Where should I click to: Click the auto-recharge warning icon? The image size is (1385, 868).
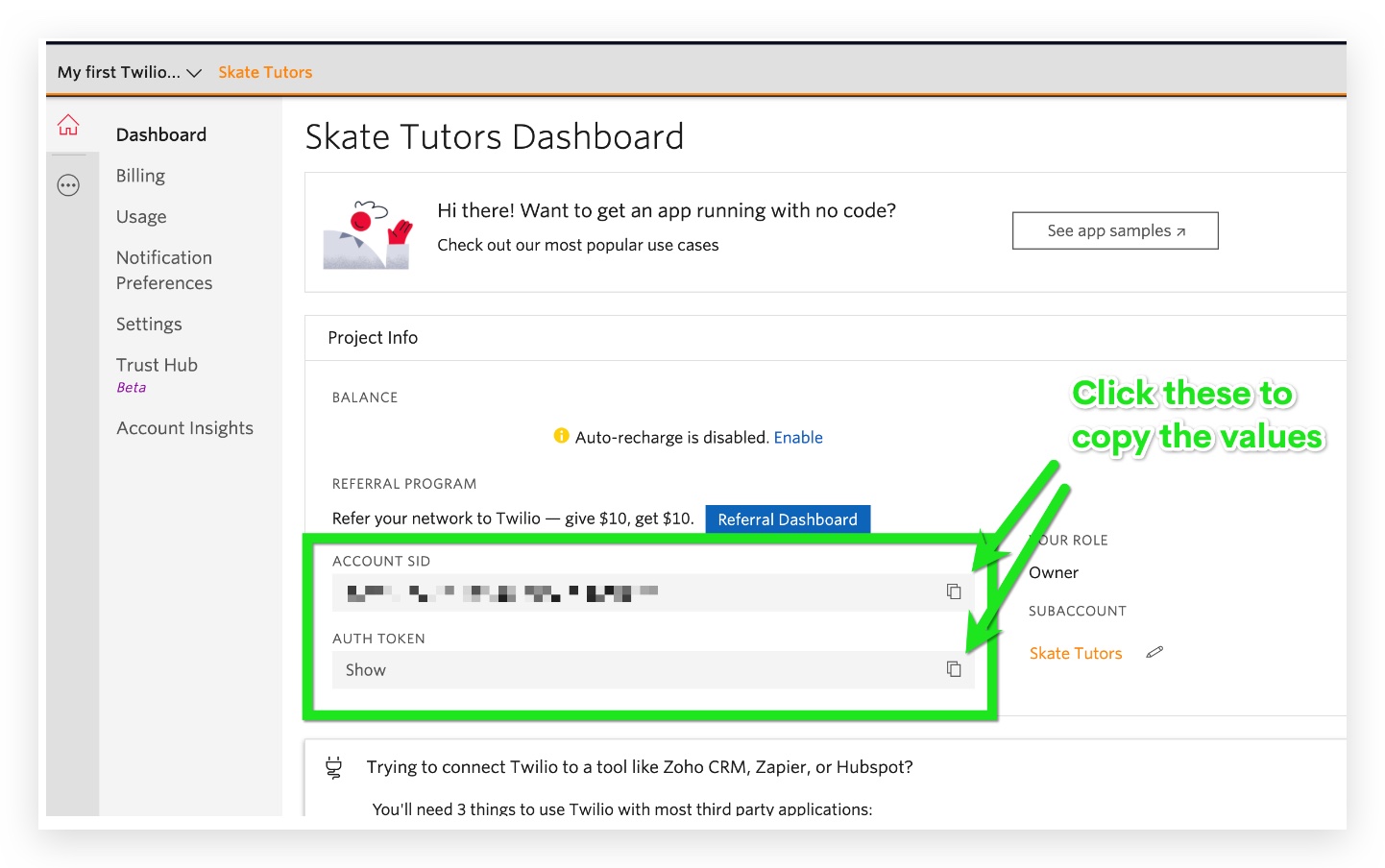tap(561, 436)
